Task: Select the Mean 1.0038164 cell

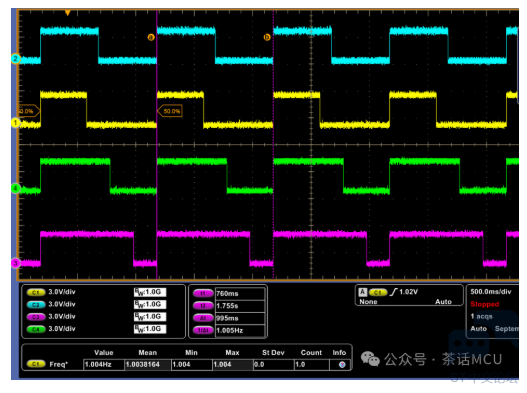Action: coord(148,364)
